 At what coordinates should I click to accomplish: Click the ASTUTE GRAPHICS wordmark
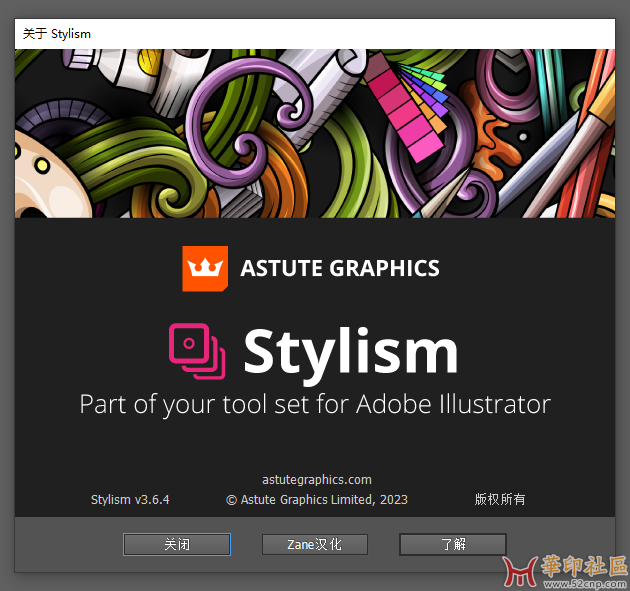(340, 268)
